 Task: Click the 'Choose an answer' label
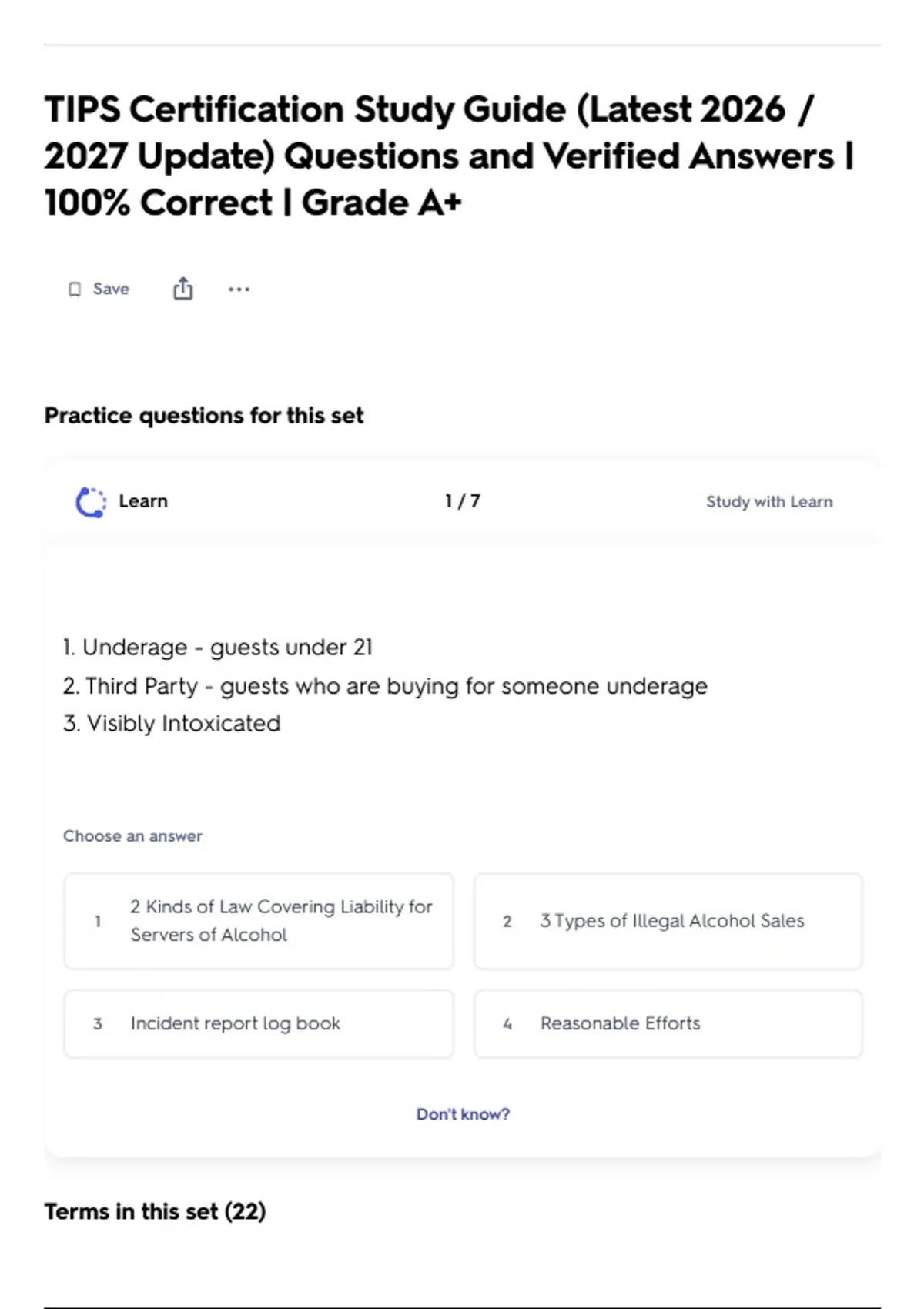point(132,836)
